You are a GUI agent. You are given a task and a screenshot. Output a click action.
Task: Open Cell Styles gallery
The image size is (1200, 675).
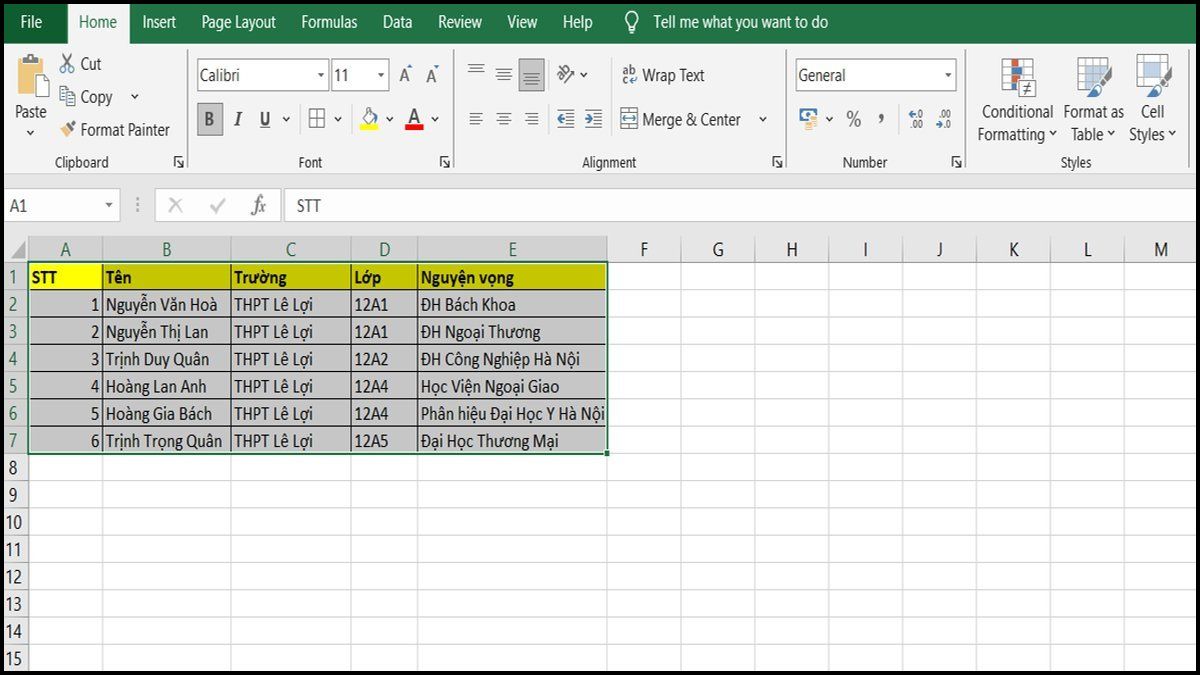pyautogui.click(x=1153, y=99)
